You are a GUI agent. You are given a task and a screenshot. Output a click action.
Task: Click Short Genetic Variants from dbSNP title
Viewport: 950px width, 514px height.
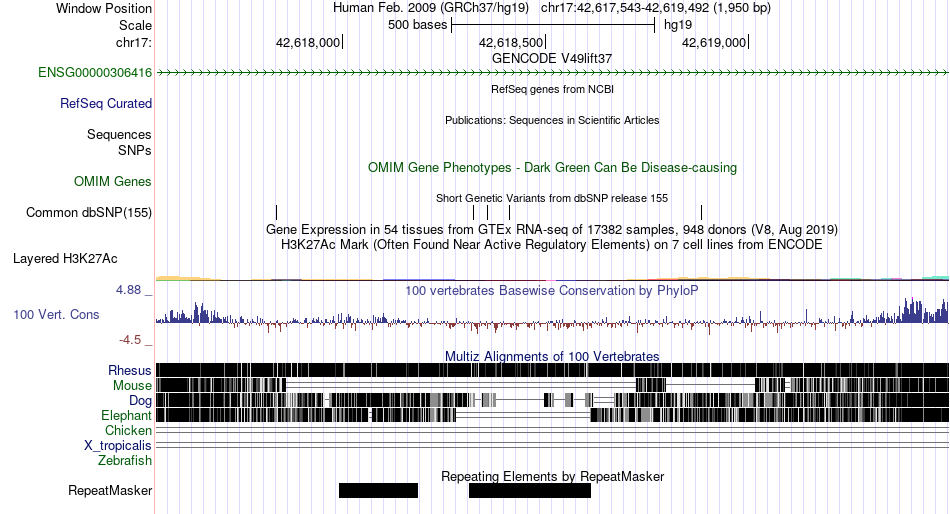pyautogui.click(x=552, y=198)
